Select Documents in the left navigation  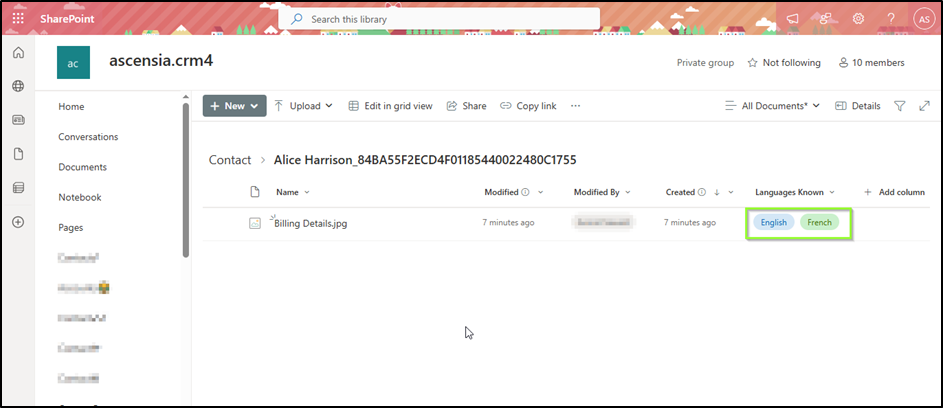82,167
